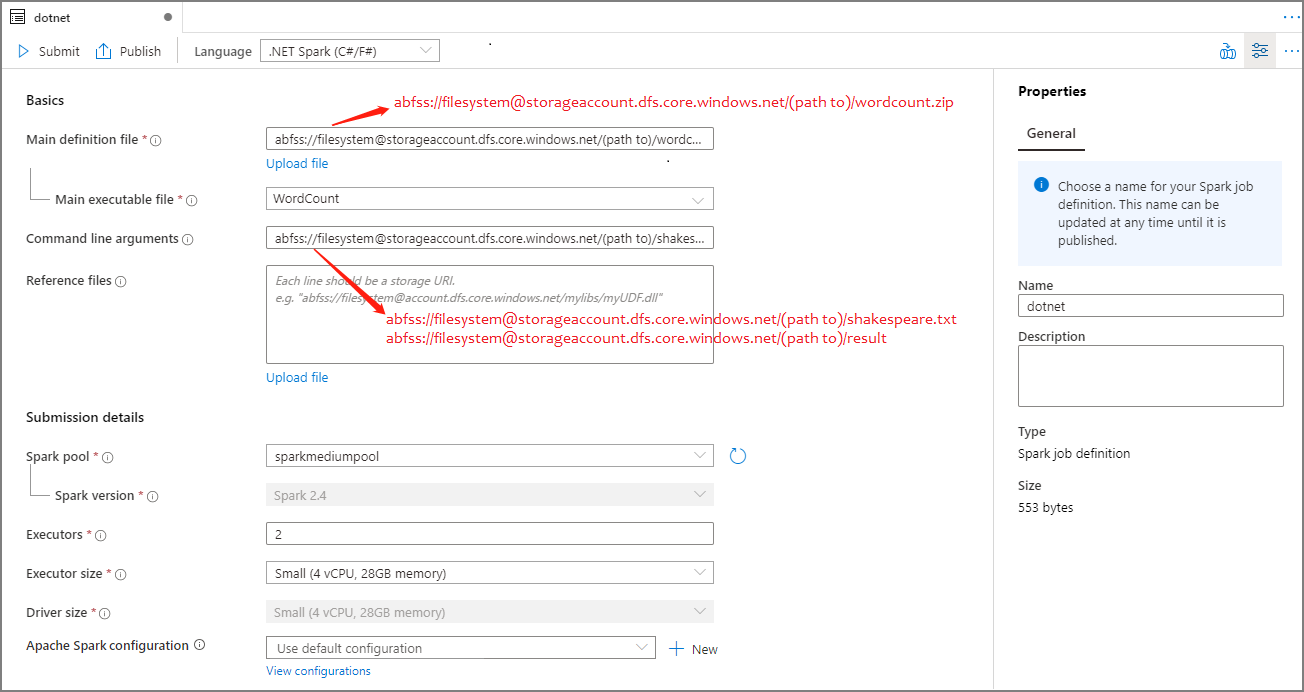1304x692 pixels.
Task: Click the view code icon in toolbar
Action: click(x=1228, y=51)
